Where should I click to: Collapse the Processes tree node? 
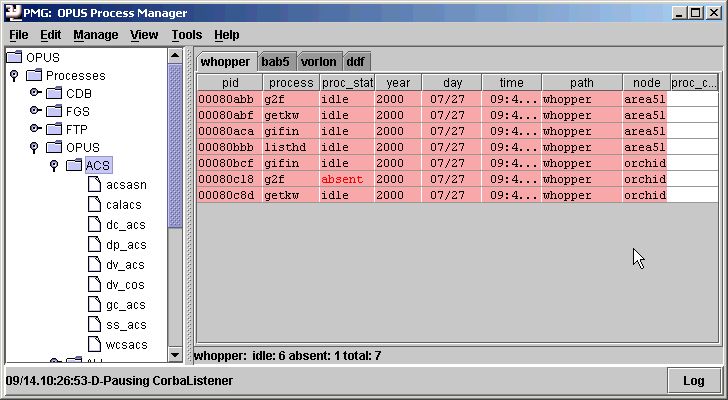(x=13, y=75)
